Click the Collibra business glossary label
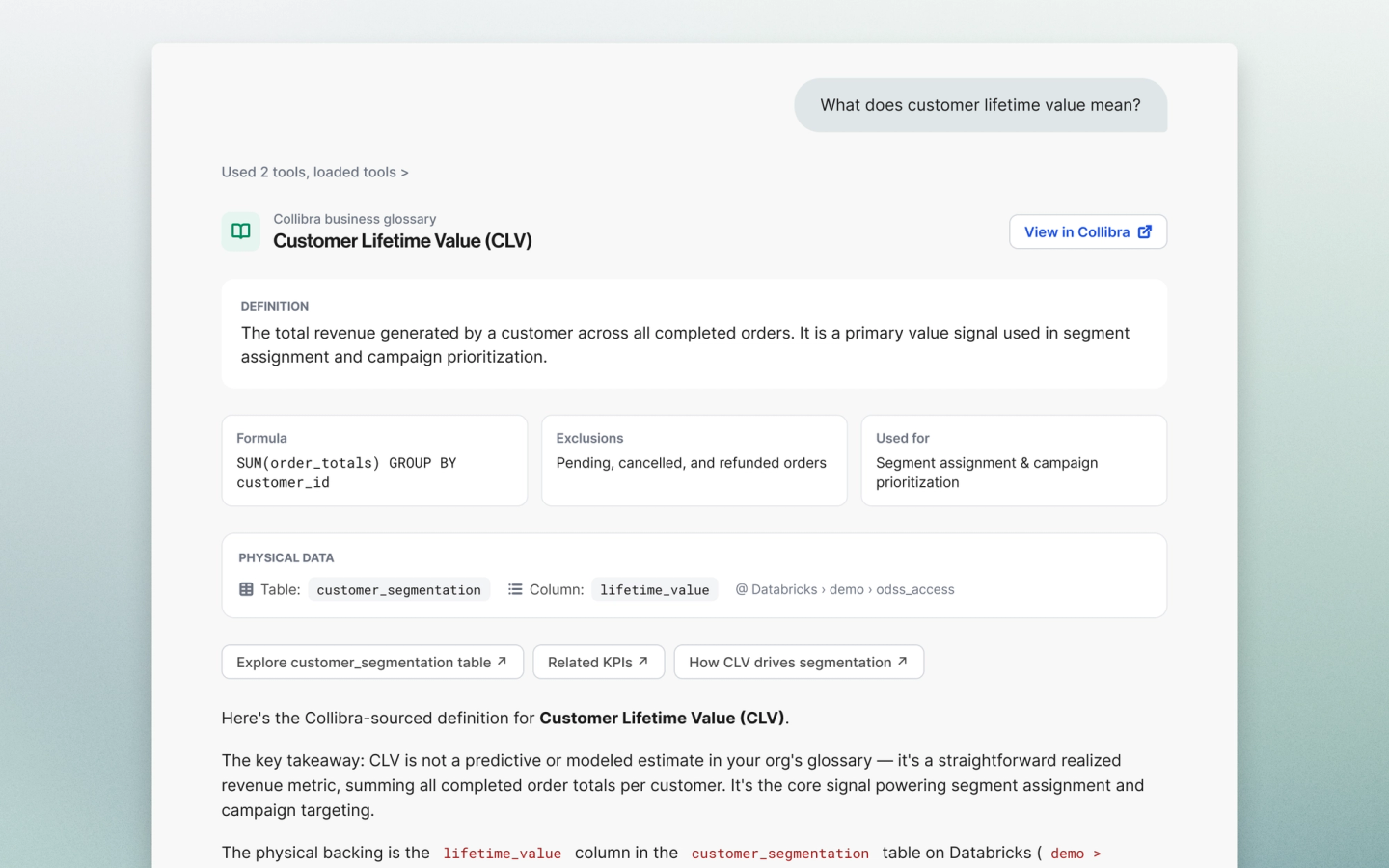This screenshot has width=1389, height=868. (x=355, y=219)
